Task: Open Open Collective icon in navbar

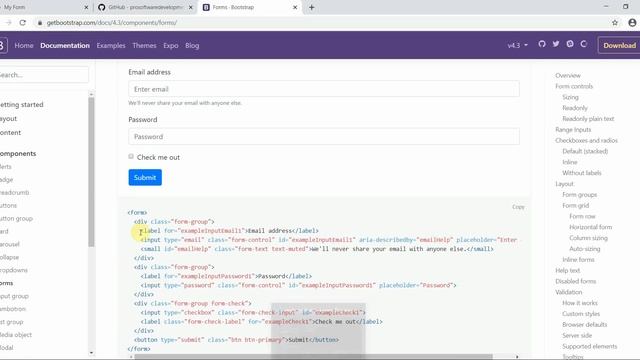Action: coord(584,44)
